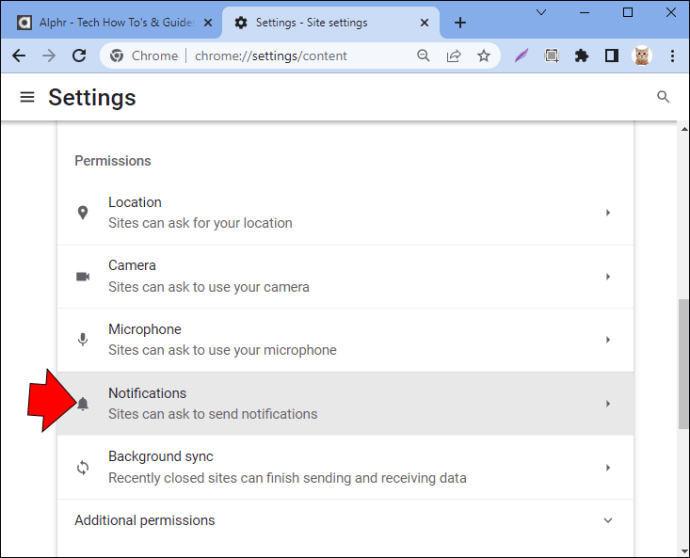Open the Settings hamburger main menu

coord(27,97)
